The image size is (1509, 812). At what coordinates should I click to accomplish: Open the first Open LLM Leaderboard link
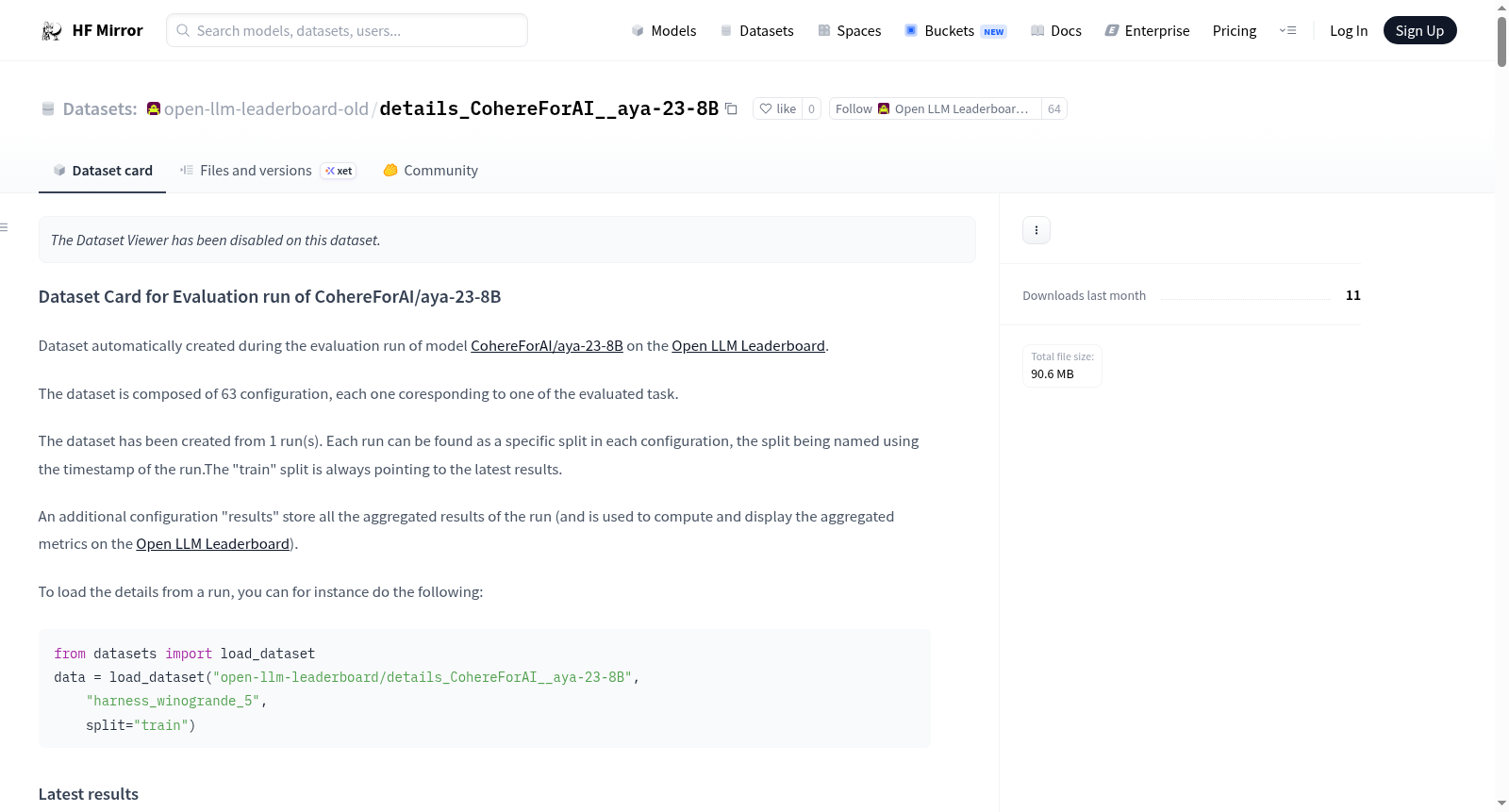pos(748,346)
